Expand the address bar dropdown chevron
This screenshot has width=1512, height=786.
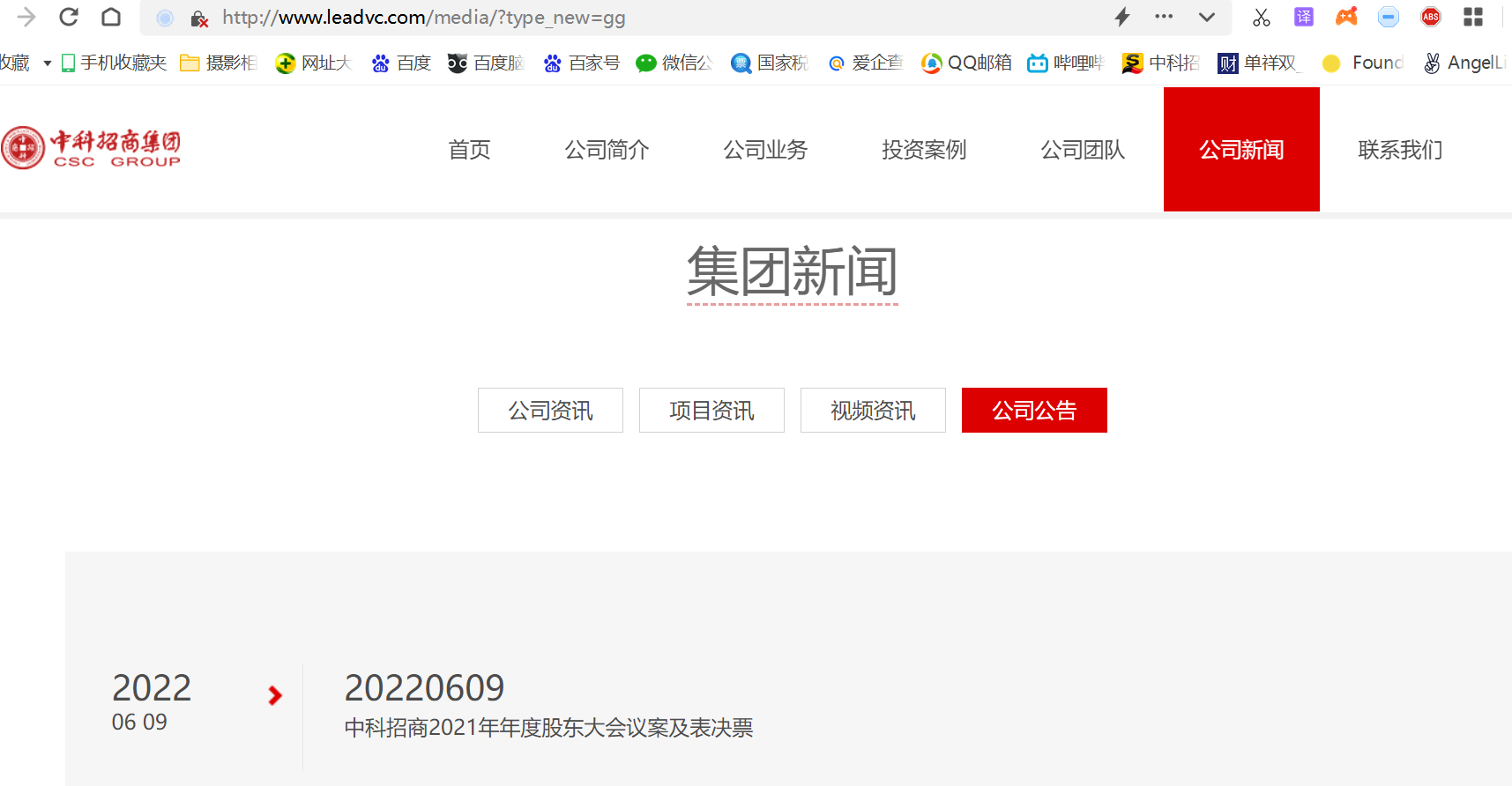[1207, 18]
